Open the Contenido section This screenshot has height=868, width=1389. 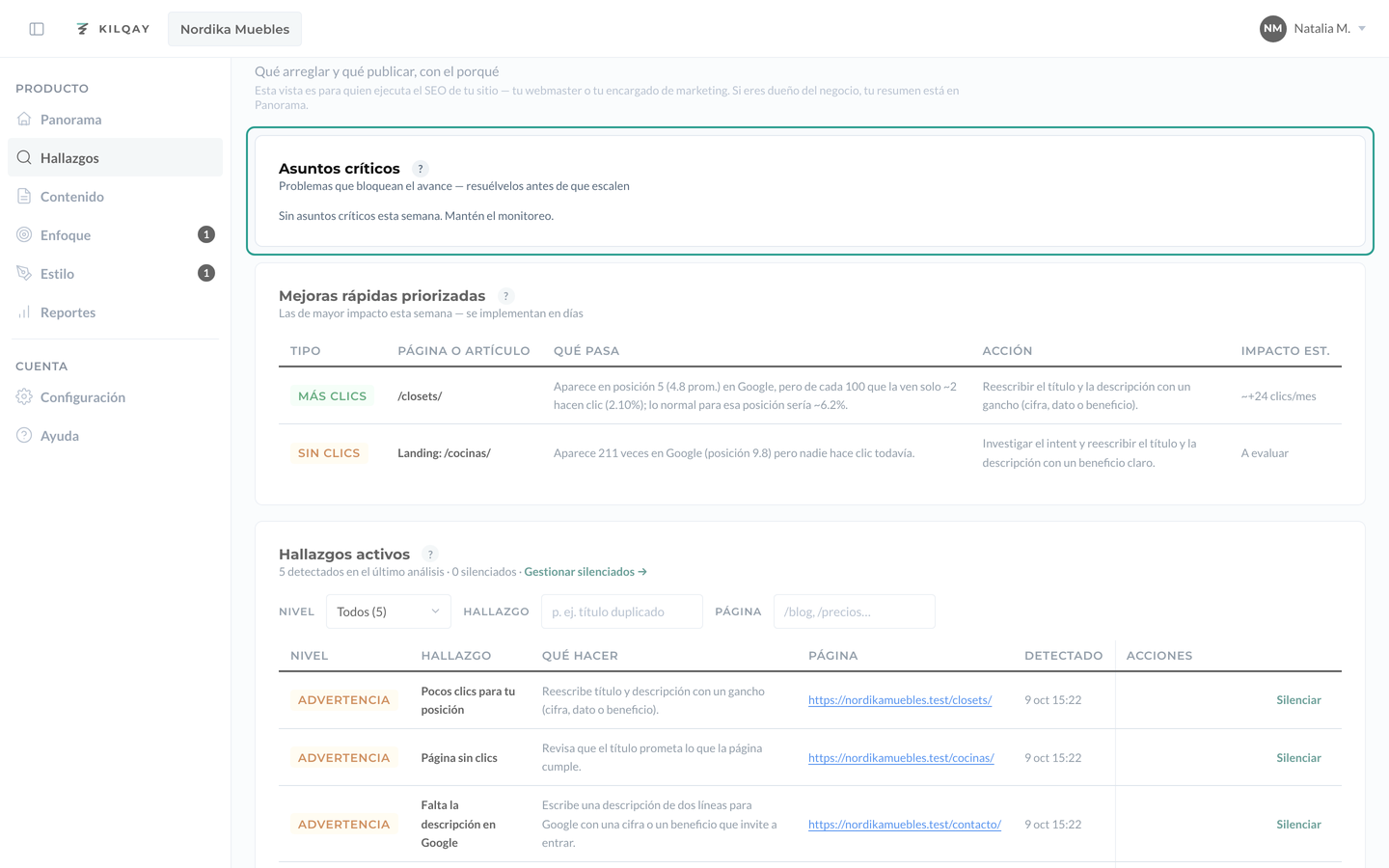[115, 197]
